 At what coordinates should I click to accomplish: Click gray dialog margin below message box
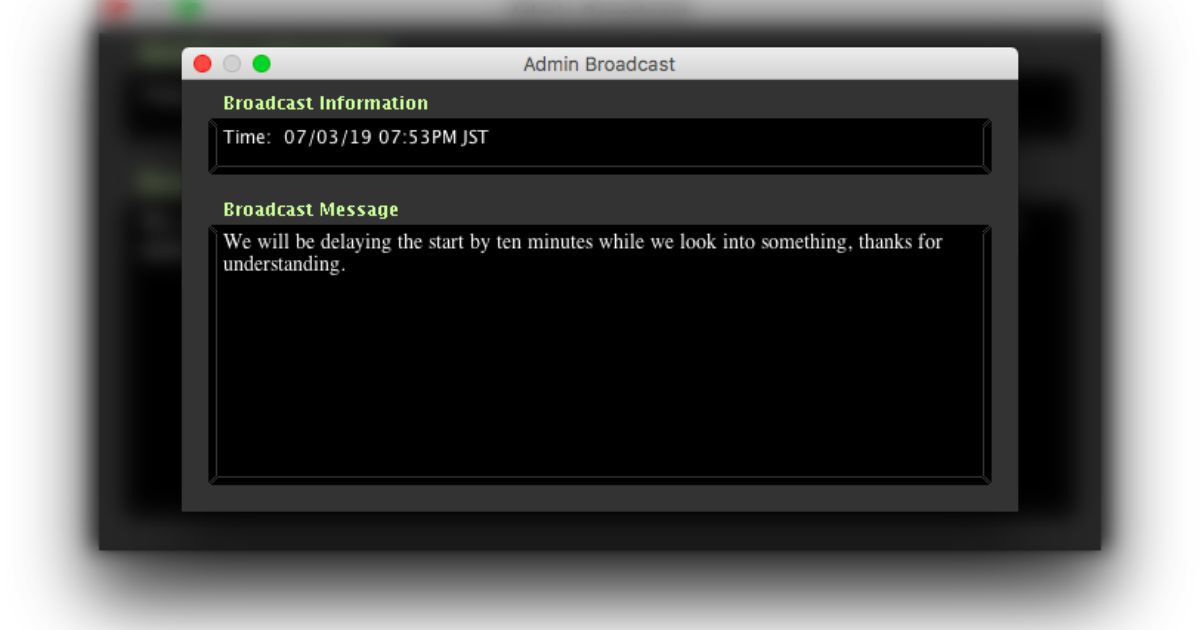pos(600,498)
